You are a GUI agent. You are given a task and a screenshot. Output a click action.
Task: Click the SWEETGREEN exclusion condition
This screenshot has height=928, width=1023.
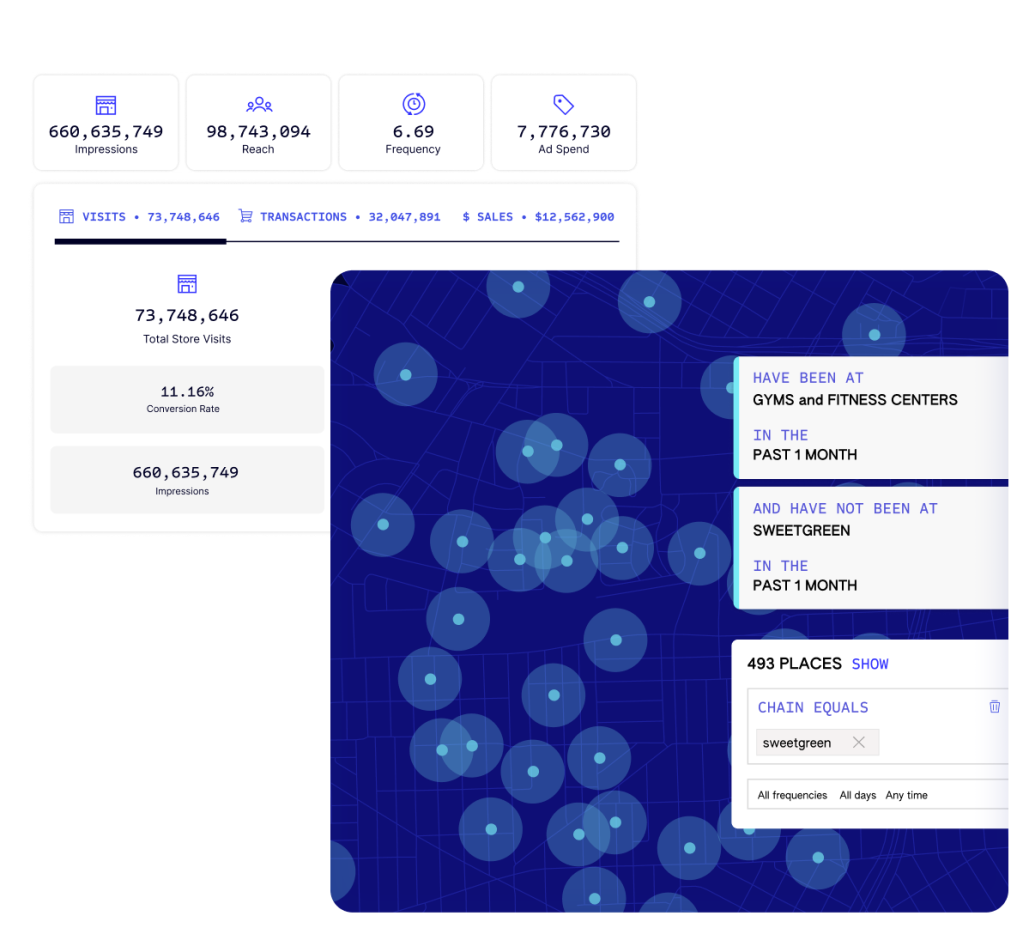tap(801, 531)
